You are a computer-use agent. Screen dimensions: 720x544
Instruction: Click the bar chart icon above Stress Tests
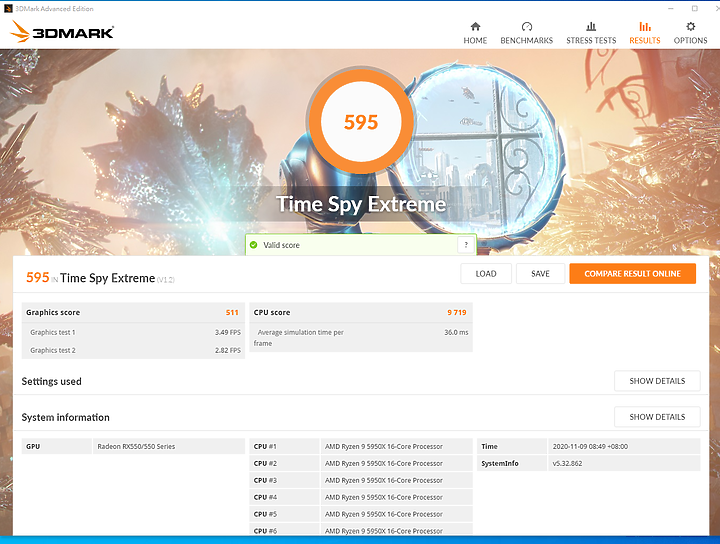[591, 26]
